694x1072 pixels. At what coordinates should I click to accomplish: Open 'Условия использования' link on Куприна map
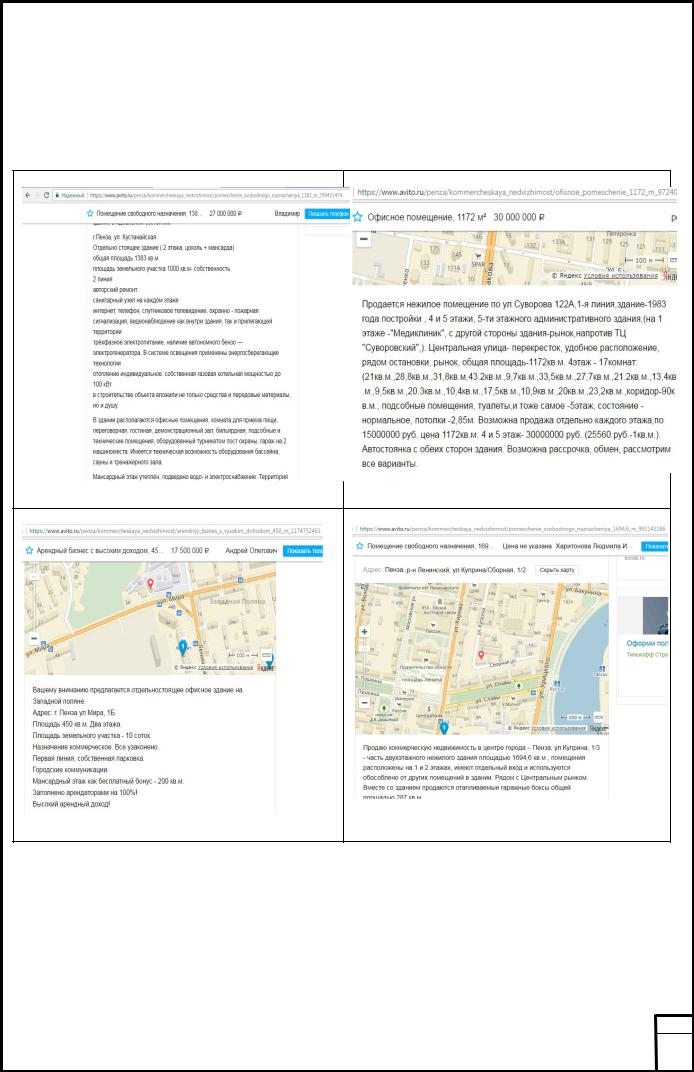point(559,729)
